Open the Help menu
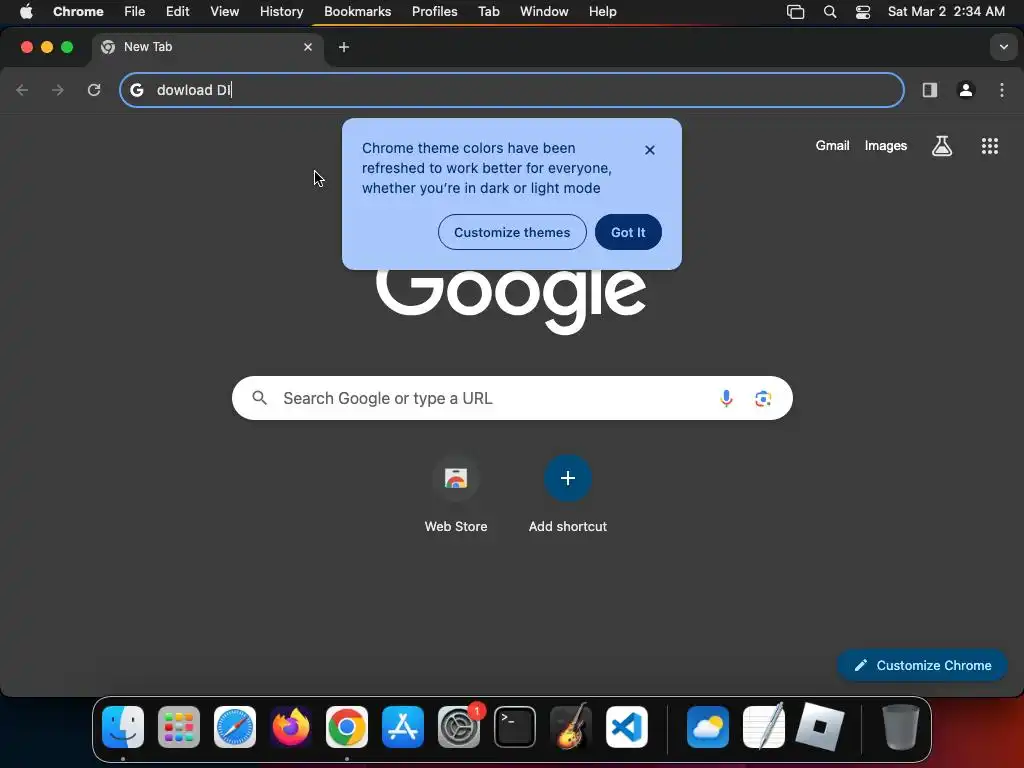1024x768 pixels. (602, 12)
